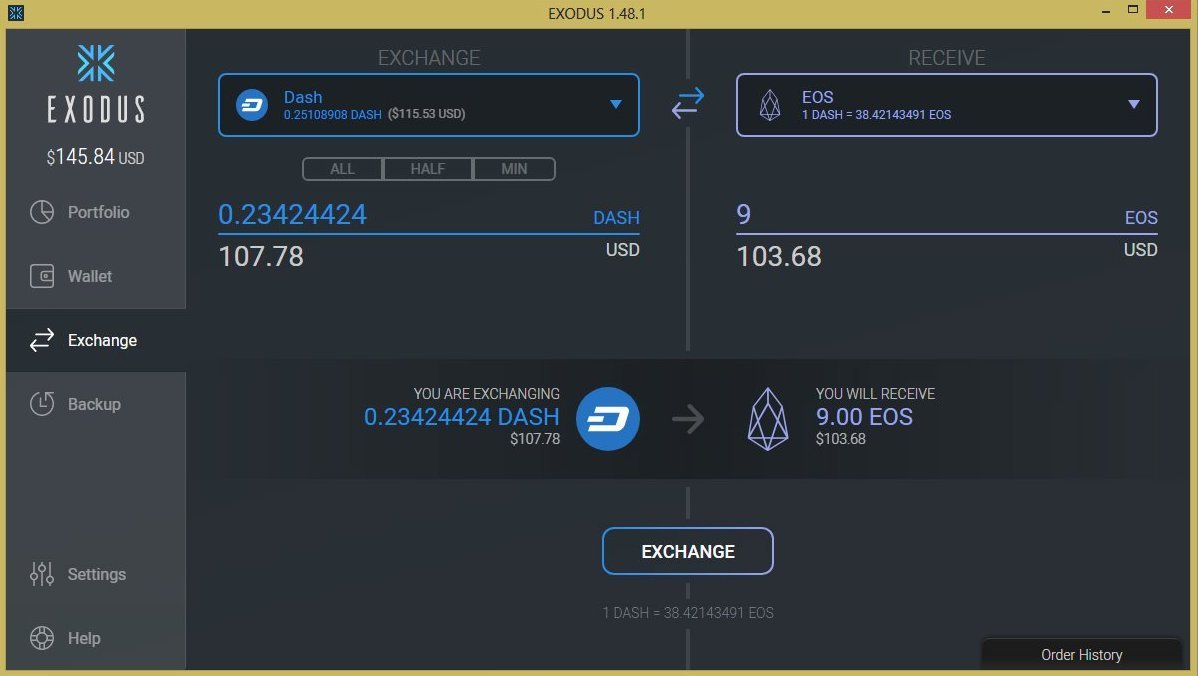Click the EOS coin icon in selector
This screenshot has height=676, width=1198.
pyautogui.click(x=770, y=105)
